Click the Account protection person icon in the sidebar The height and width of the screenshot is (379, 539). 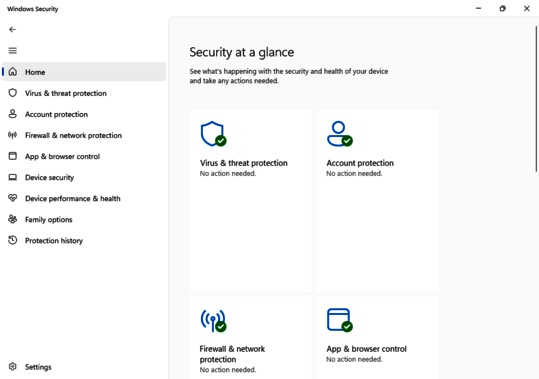pos(13,114)
